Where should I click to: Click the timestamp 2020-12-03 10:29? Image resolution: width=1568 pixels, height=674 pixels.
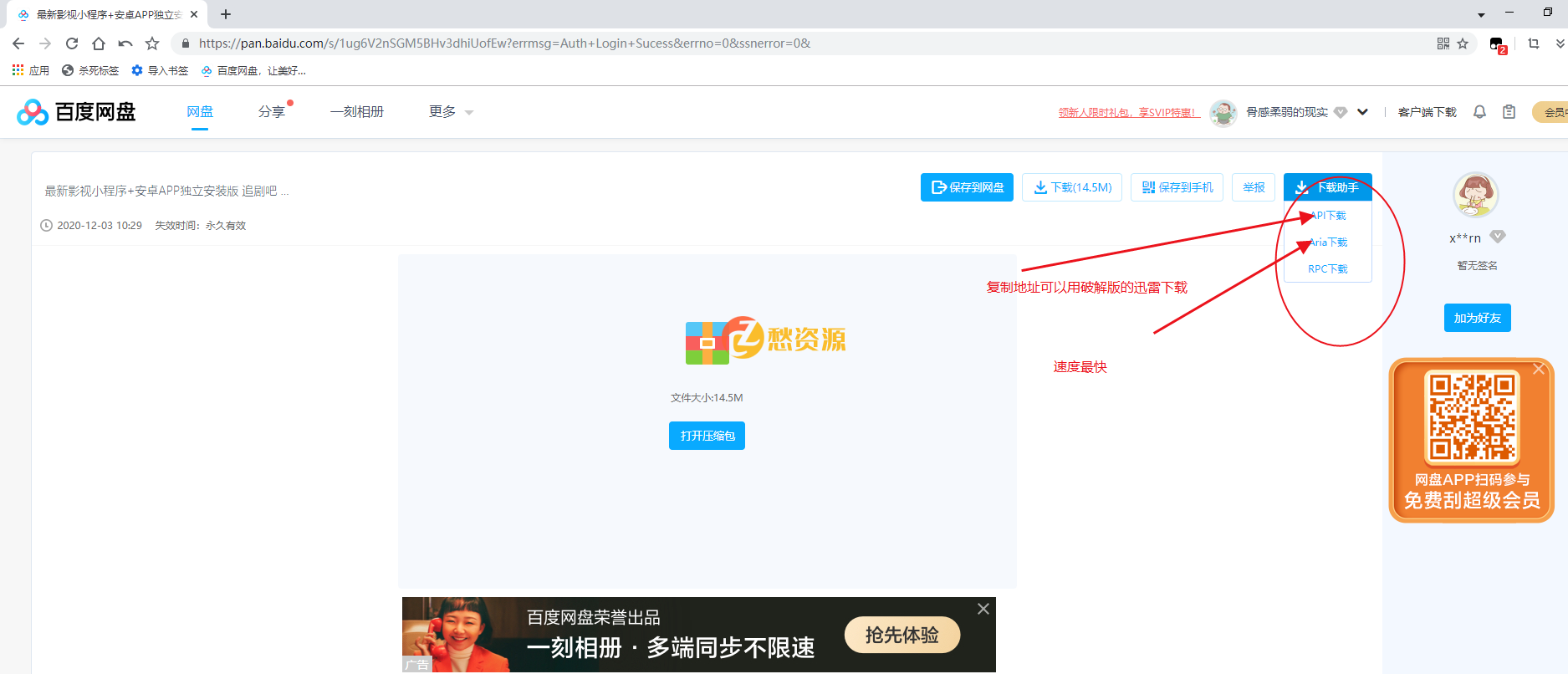click(100, 226)
